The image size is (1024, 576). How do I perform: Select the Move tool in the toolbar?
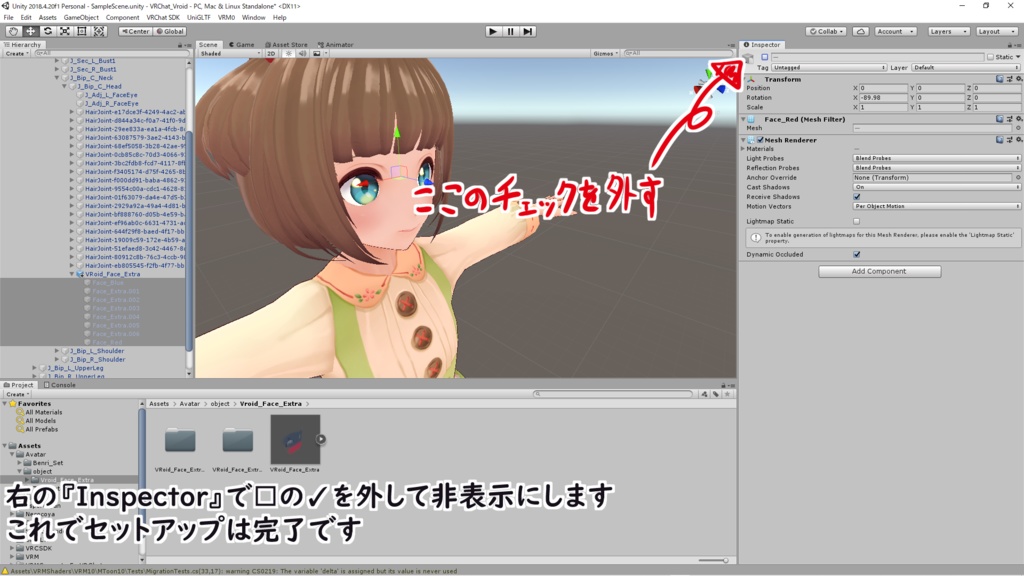point(31,31)
